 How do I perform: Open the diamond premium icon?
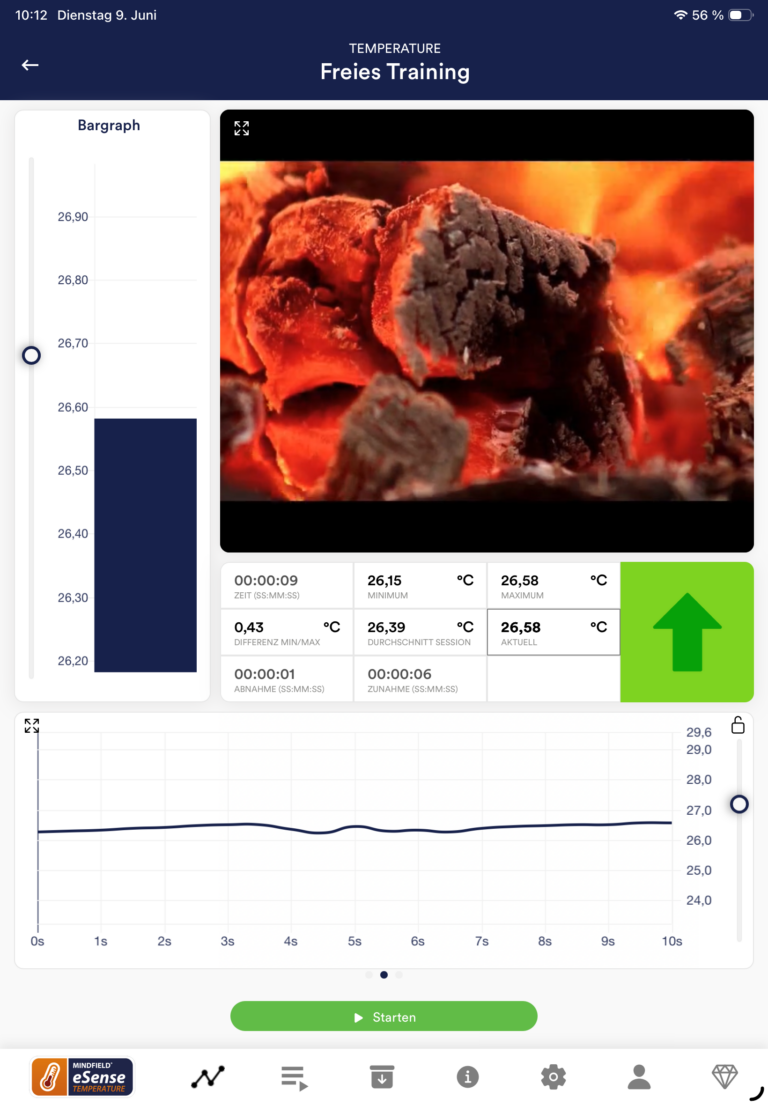tap(724, 1076)
